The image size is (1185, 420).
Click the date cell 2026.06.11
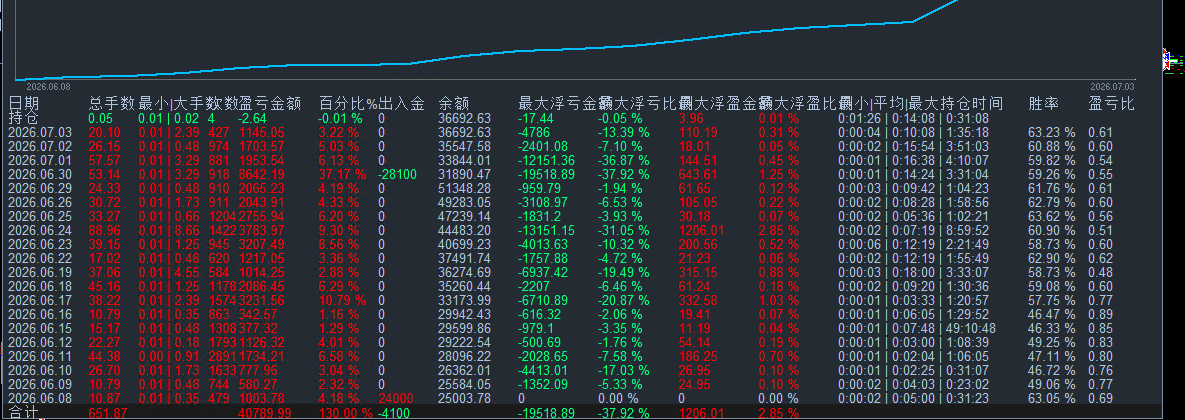click(40, 357)
